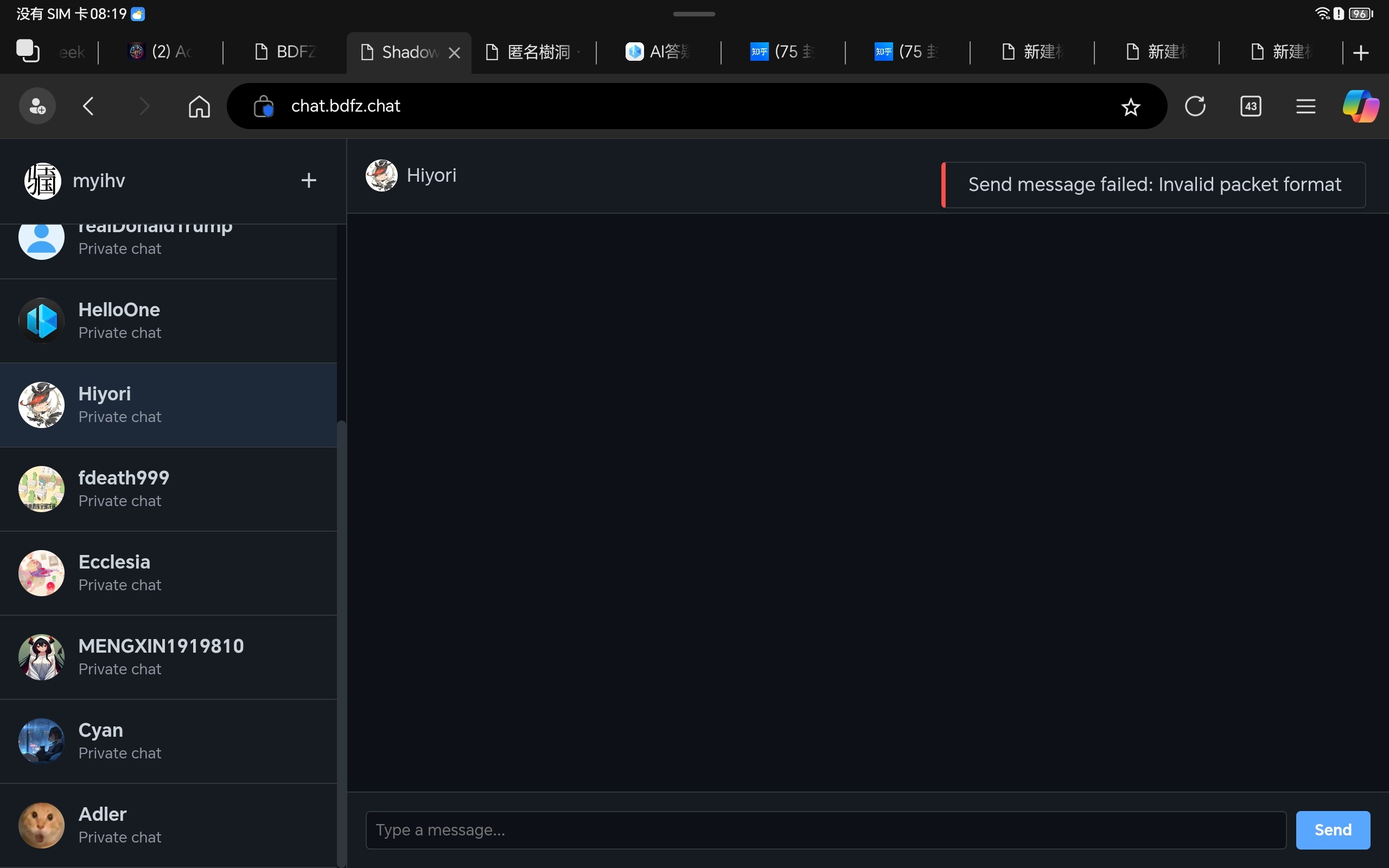The width and height of the screenshot is (1389, 868).
Task: Reload the page with refresh icon
Action: click(1195, 106)
